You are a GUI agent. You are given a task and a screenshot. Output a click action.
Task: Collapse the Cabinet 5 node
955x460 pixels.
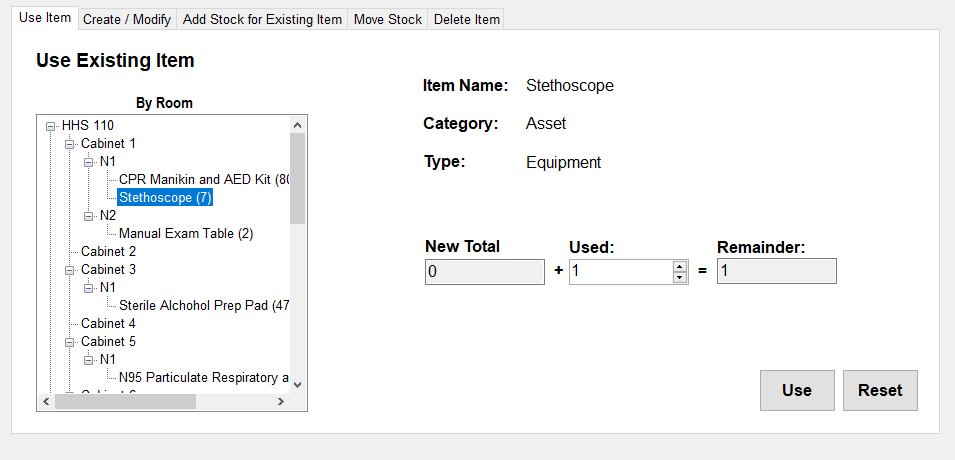pos(69,342)
